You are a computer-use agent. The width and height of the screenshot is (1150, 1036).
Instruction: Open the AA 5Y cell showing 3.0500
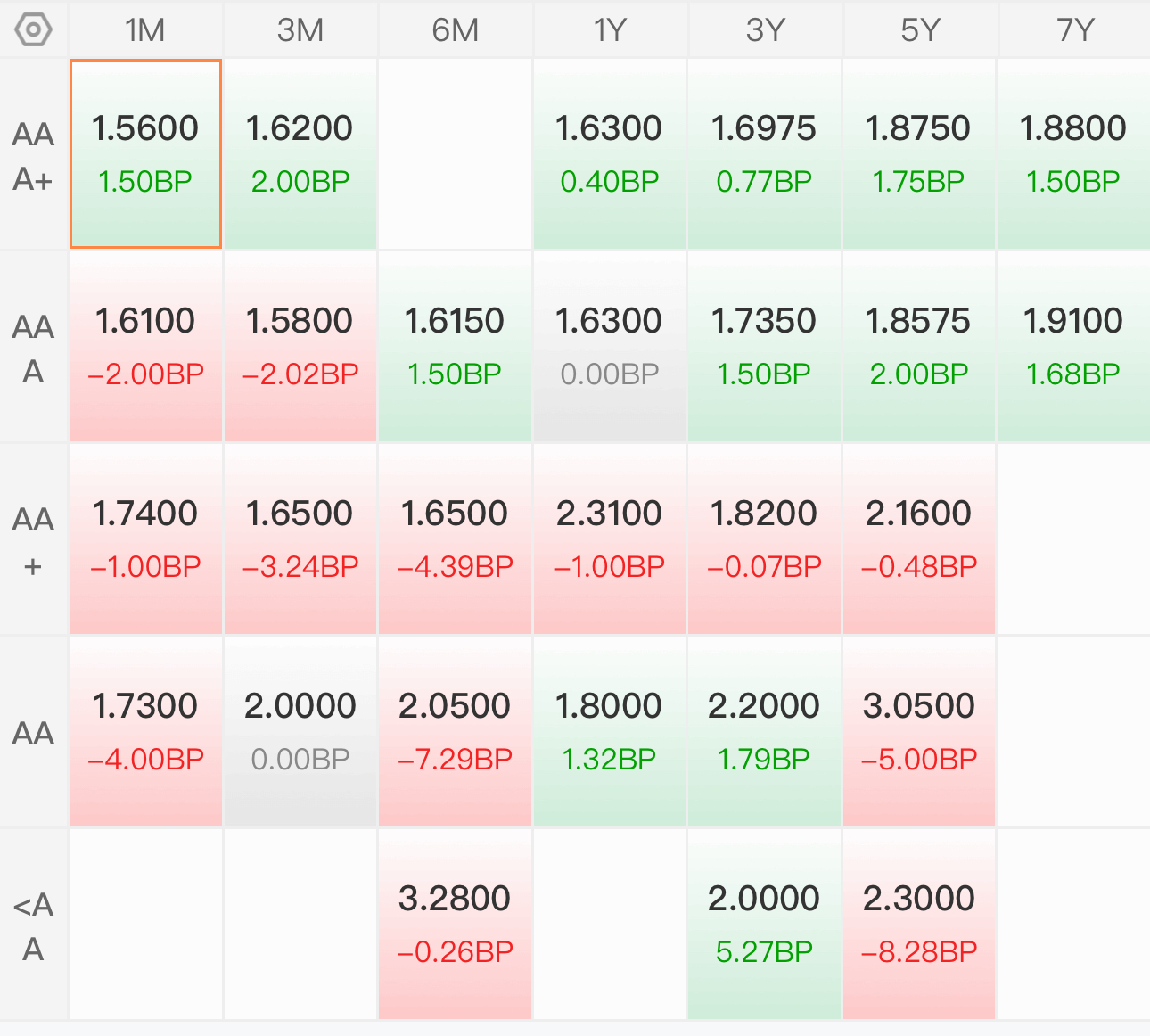coord(919,731)
